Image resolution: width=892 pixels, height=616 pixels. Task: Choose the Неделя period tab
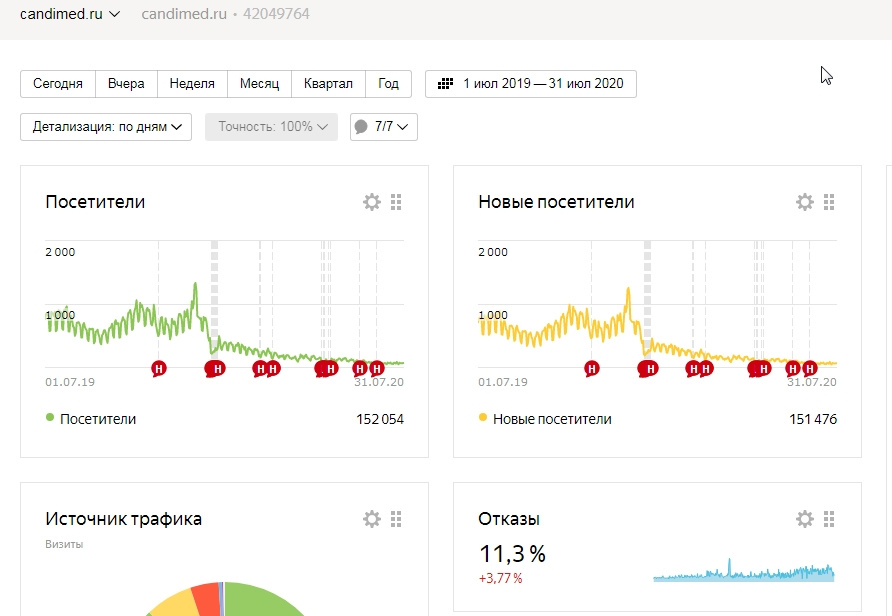192,84
